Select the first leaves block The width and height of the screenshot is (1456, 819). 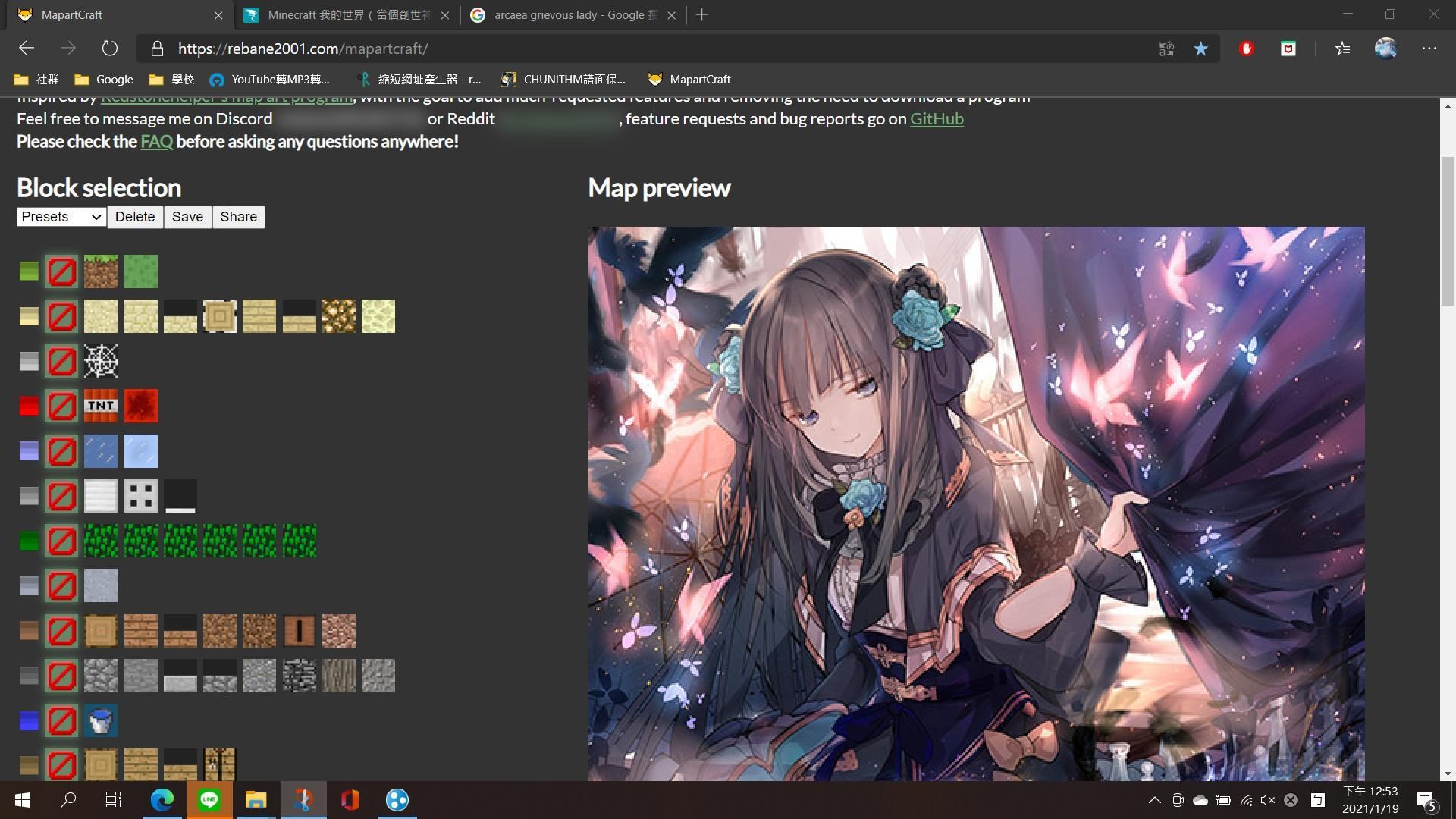(101, 541)
